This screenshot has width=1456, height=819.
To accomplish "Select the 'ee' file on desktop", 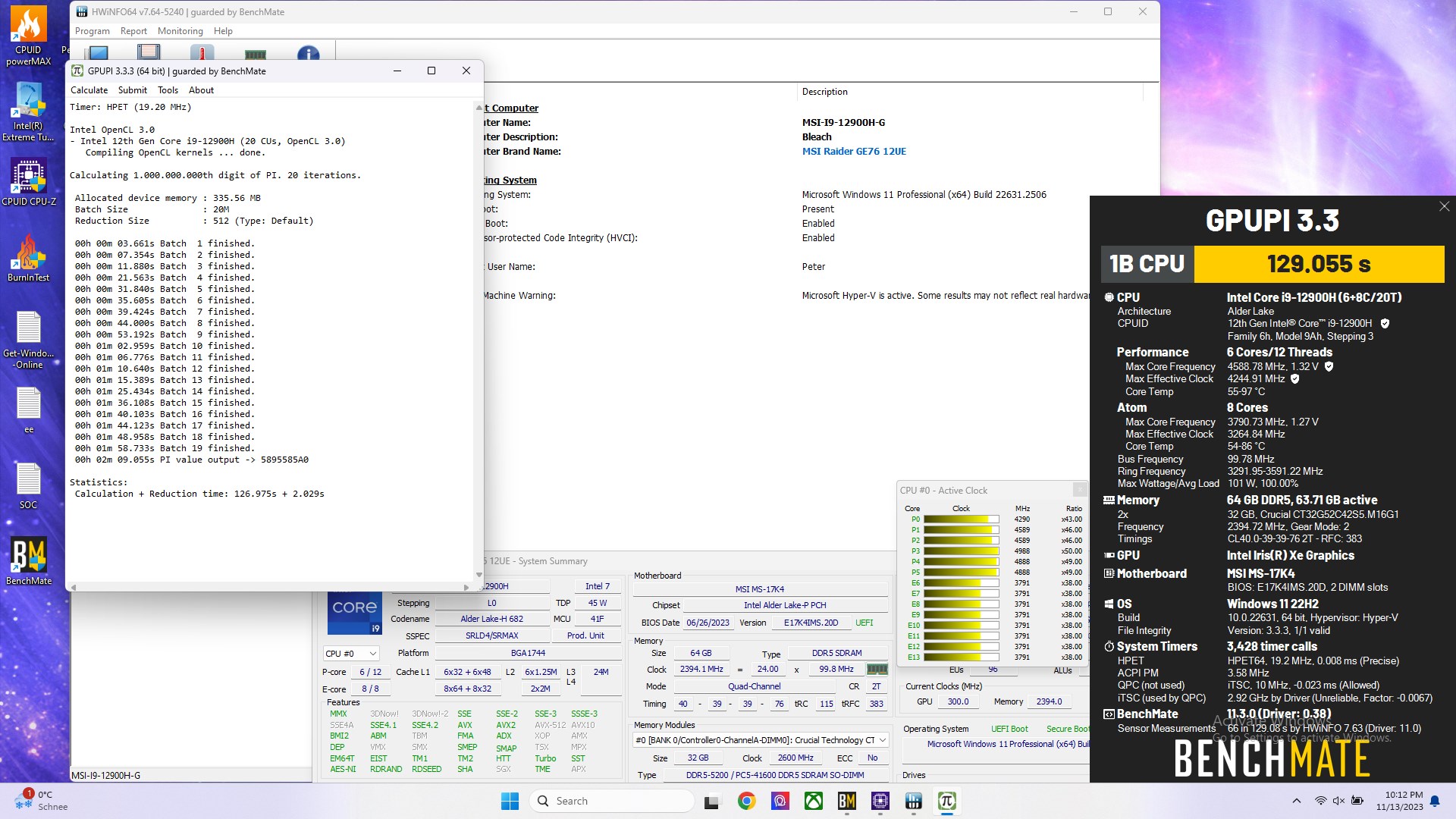I will pos(29,409).
